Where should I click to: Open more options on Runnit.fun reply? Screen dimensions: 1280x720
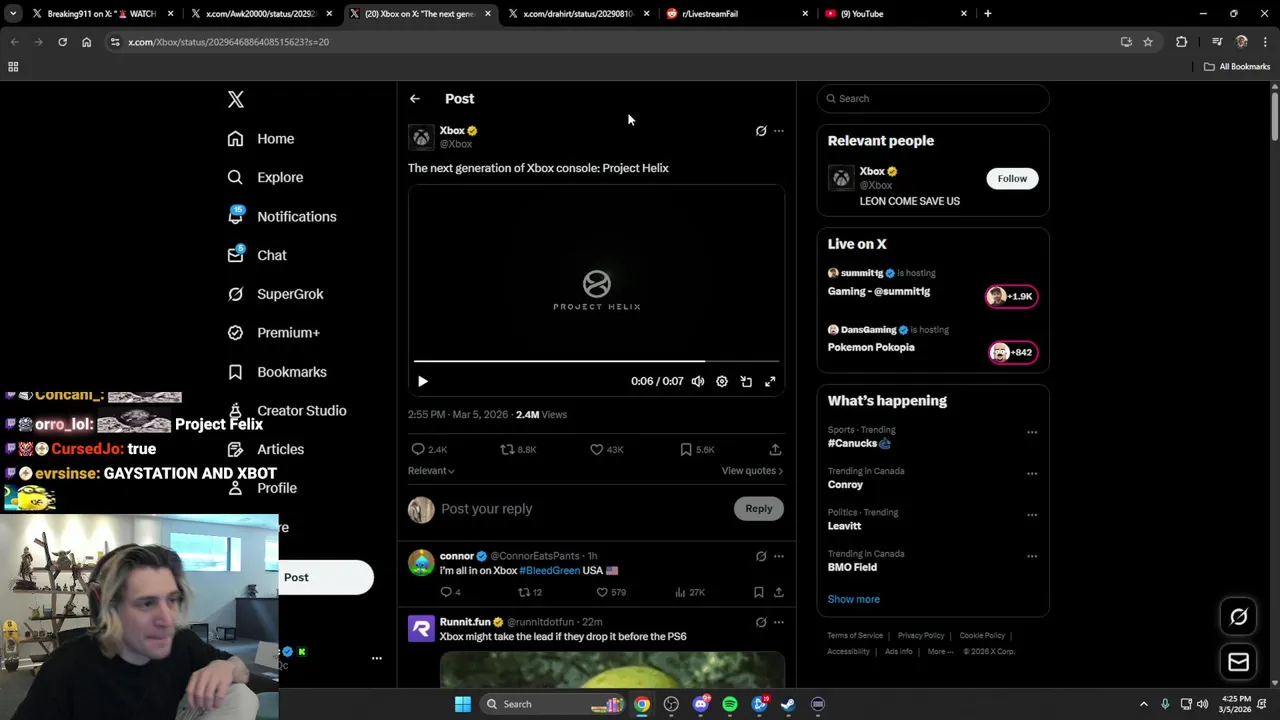coord(779,622)
